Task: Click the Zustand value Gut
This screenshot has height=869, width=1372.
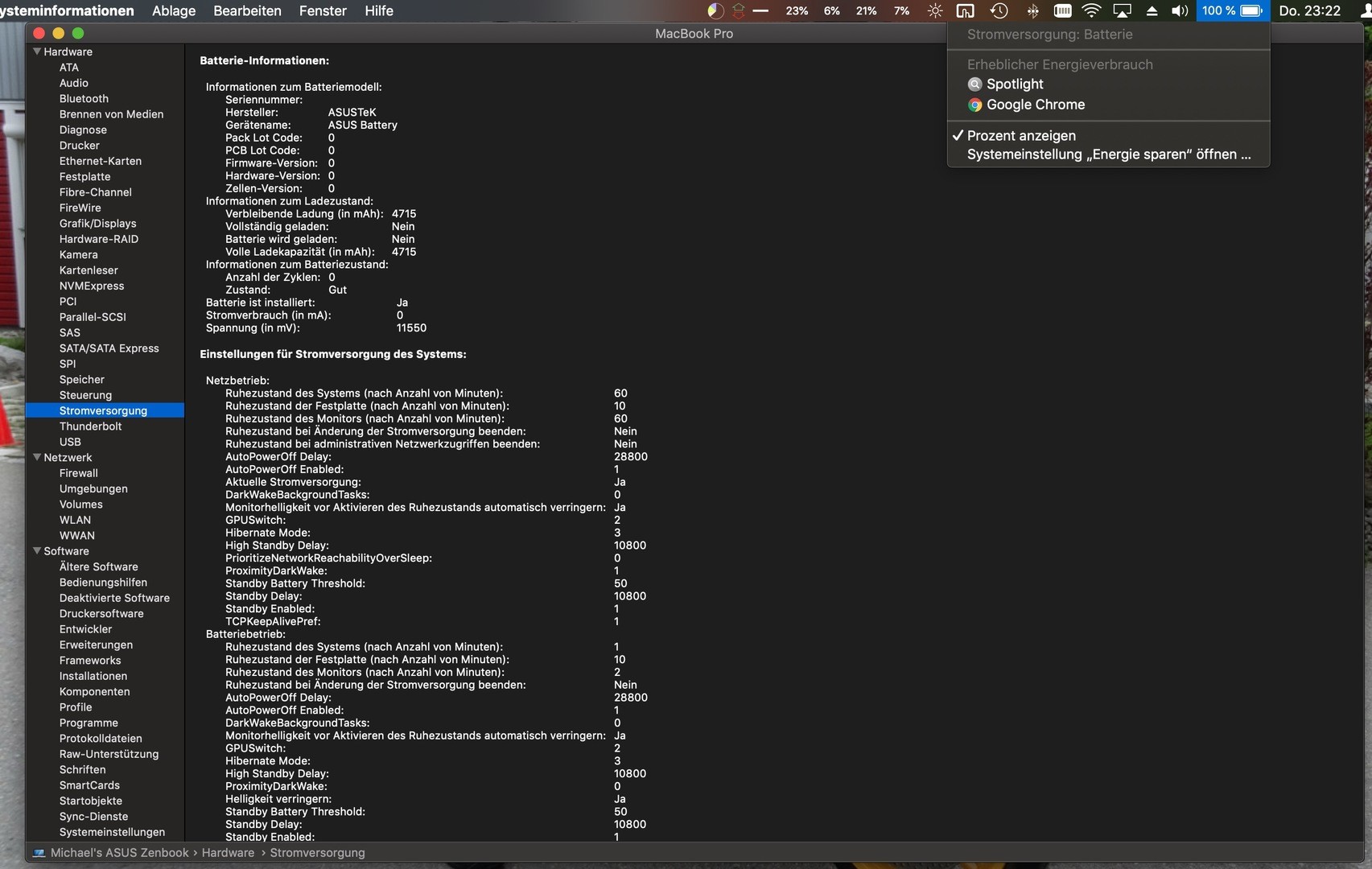Action: (338, 290)
